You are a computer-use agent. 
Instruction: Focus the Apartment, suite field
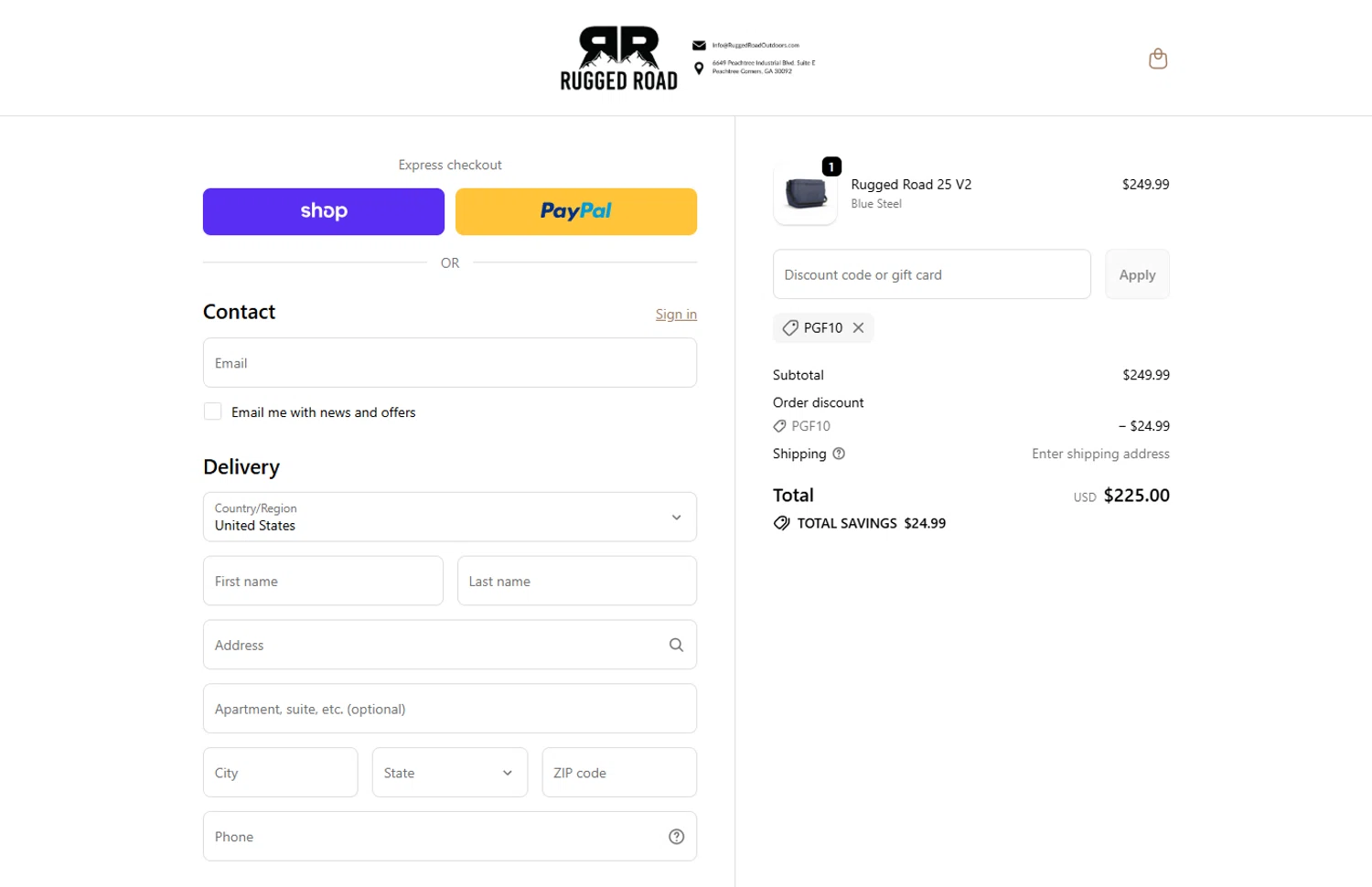click(450, 709)
